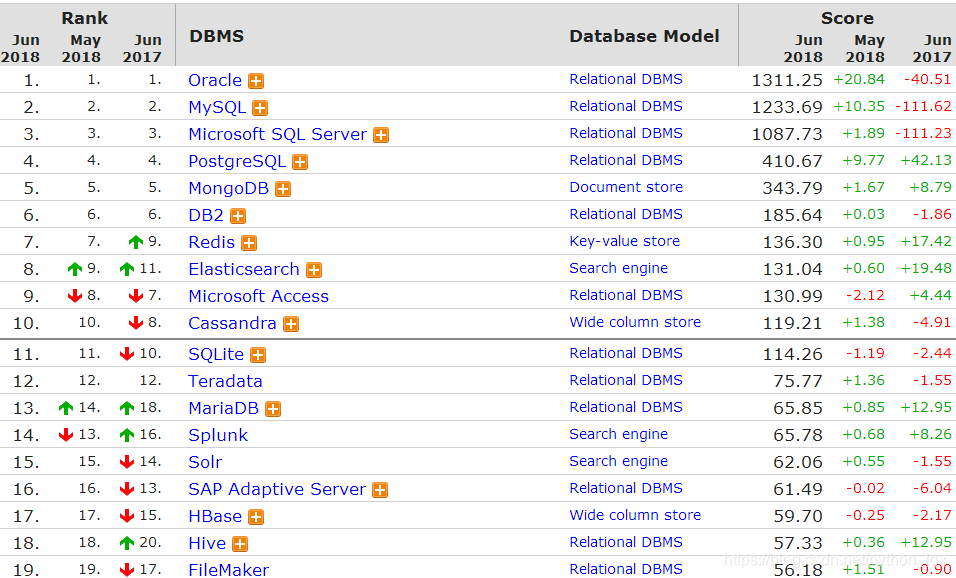Click Relational DBMS in Oracle row

[626, 79]
